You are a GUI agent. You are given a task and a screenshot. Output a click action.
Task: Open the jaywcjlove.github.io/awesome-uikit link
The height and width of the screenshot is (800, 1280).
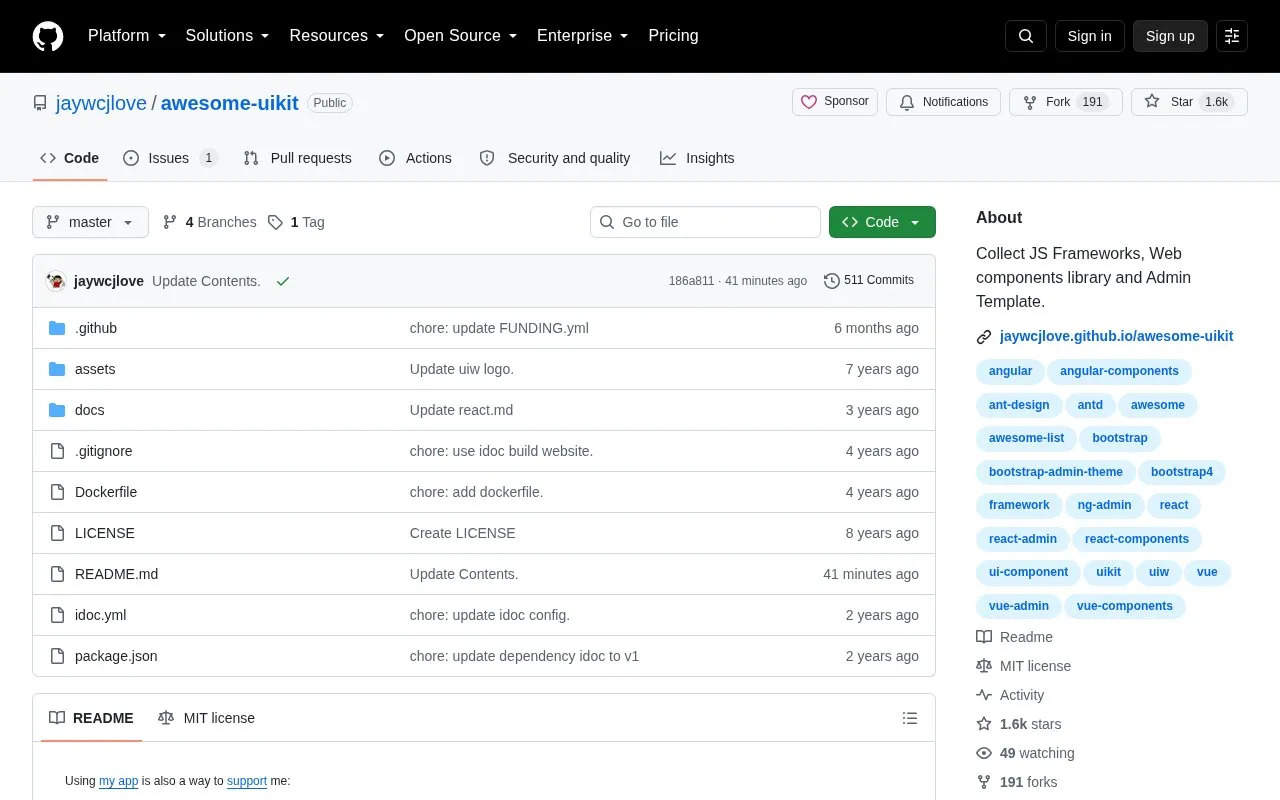click(1116, 337)
